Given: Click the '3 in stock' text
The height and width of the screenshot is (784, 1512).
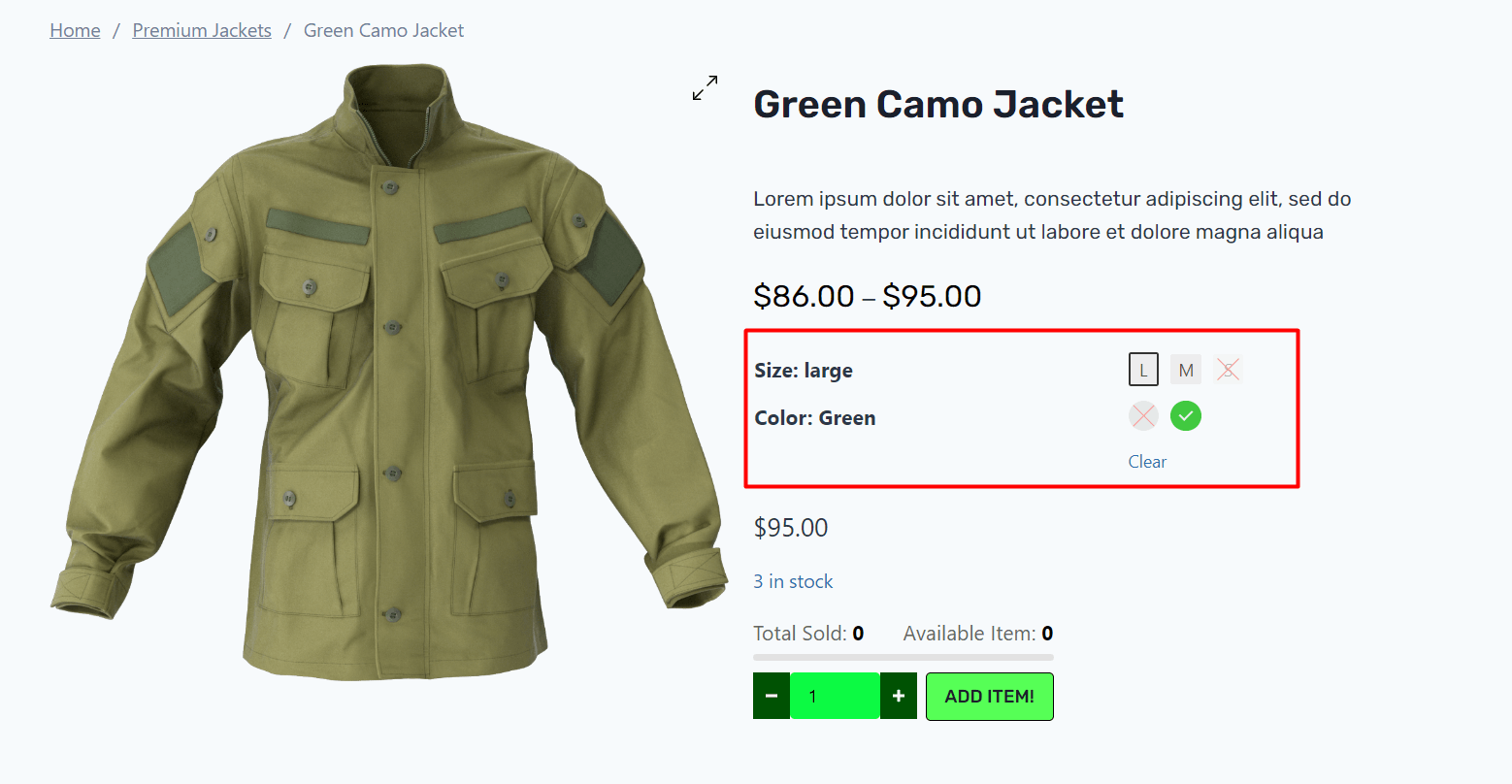Looking at the screenshot, I should (x=793, y=582).
